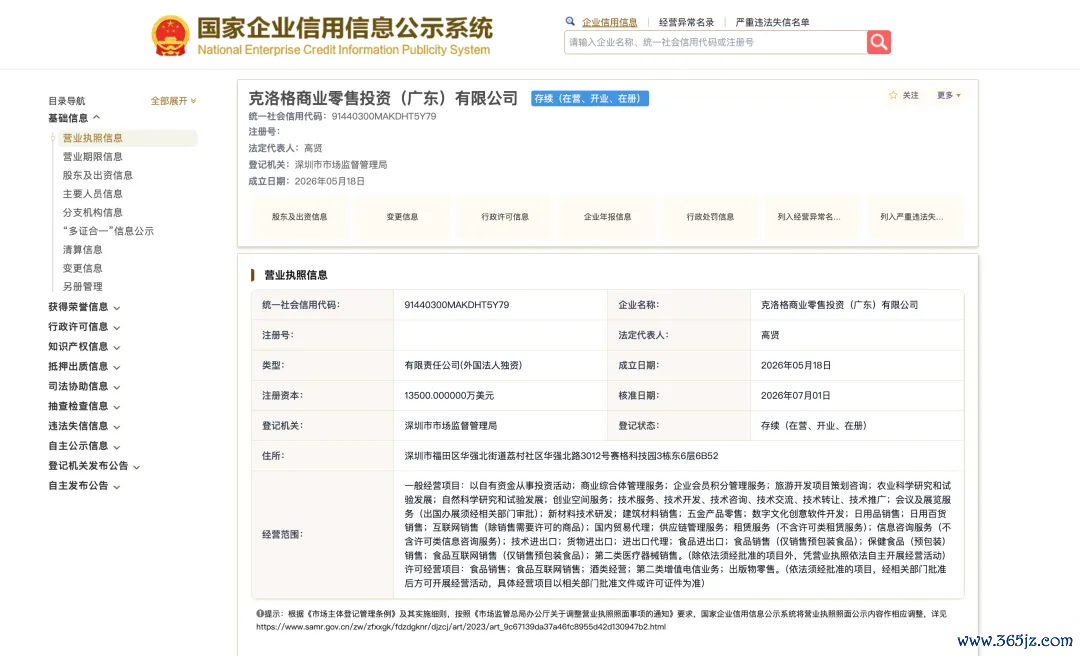Screen dimensions: 1080x656
Task: Click the blue 存续 status badge
Action: click(590, 99)
